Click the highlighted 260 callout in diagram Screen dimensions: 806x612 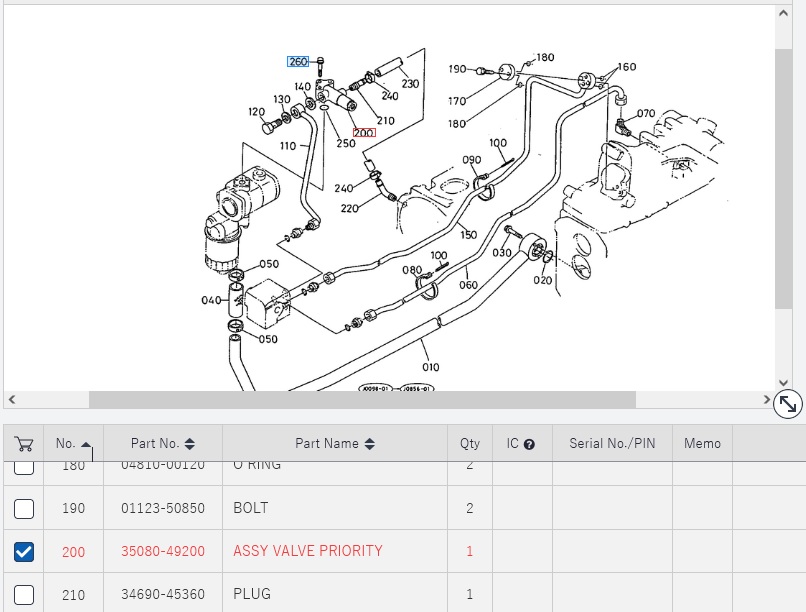(298, 62)
